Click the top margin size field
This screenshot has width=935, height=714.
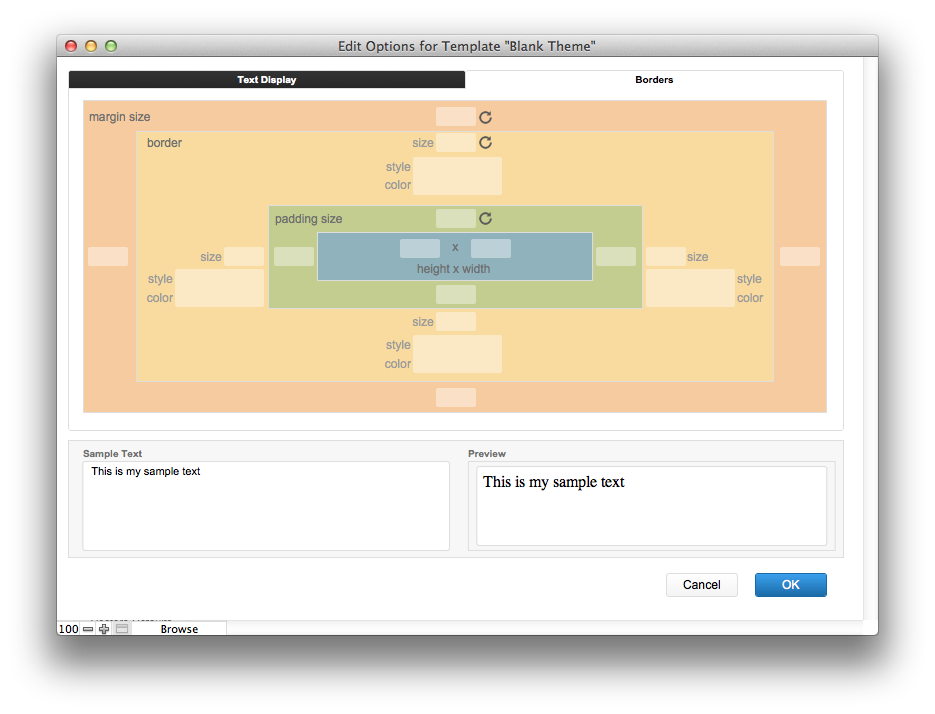(x=455, y=117)
